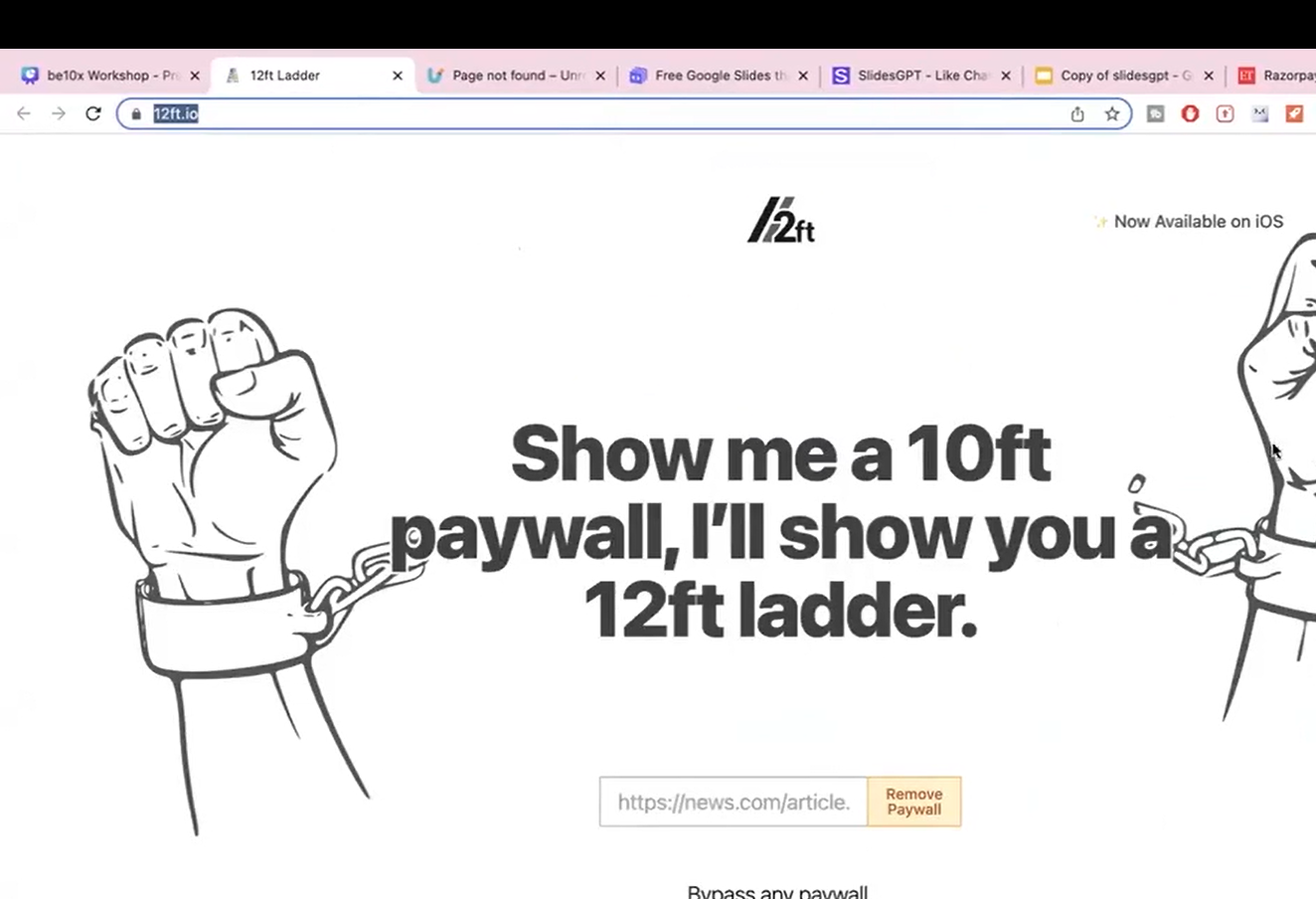Select the Copy of slidesgpt tab
The width and height of the screenshot is (1316, 899).
click(x=1114, y=76)
